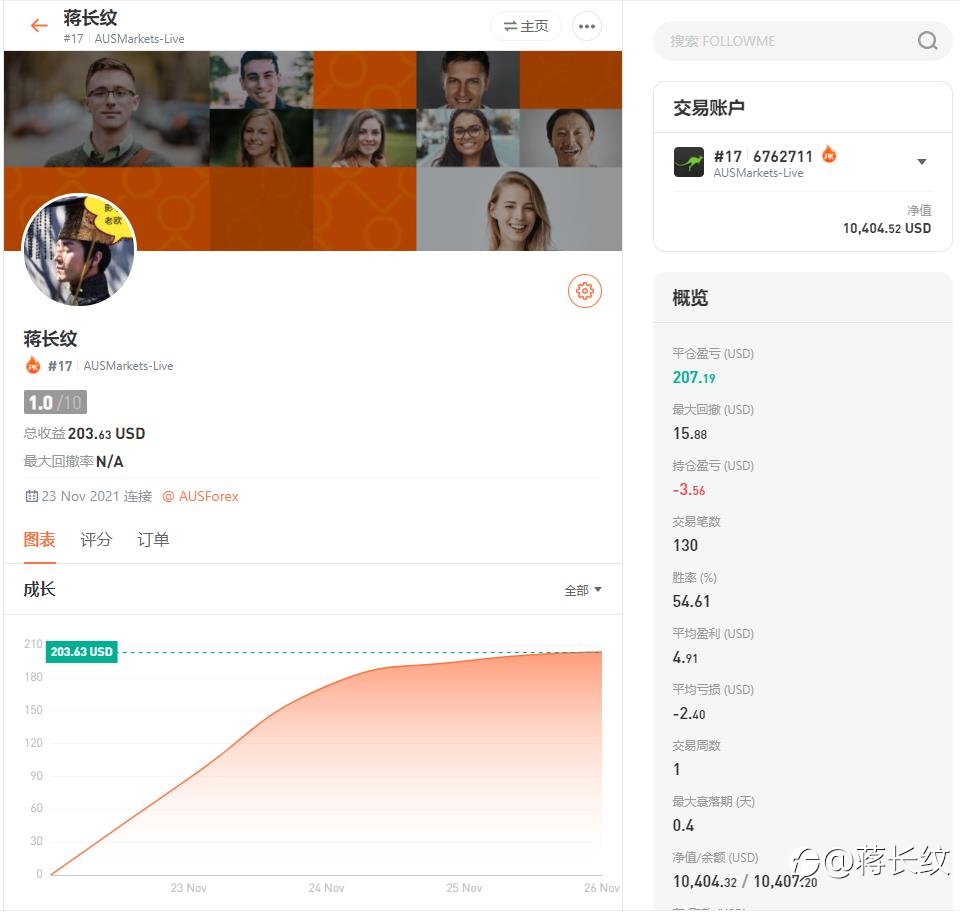Click the flame badge beside #17 under name
960x915 pixels.
(x=33, y=366)
